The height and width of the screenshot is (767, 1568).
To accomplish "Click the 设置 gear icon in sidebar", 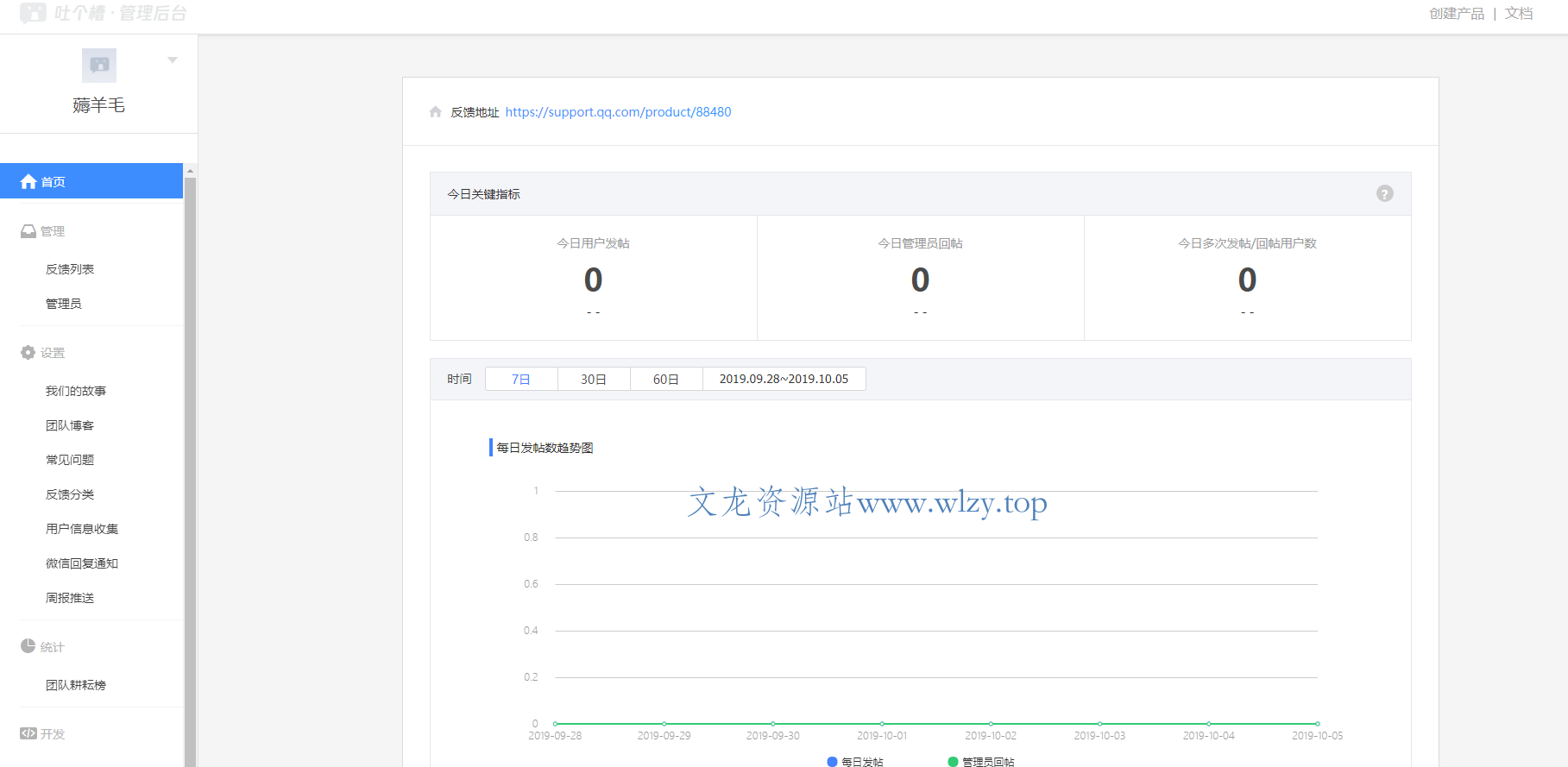I will (x=28, y=353).
